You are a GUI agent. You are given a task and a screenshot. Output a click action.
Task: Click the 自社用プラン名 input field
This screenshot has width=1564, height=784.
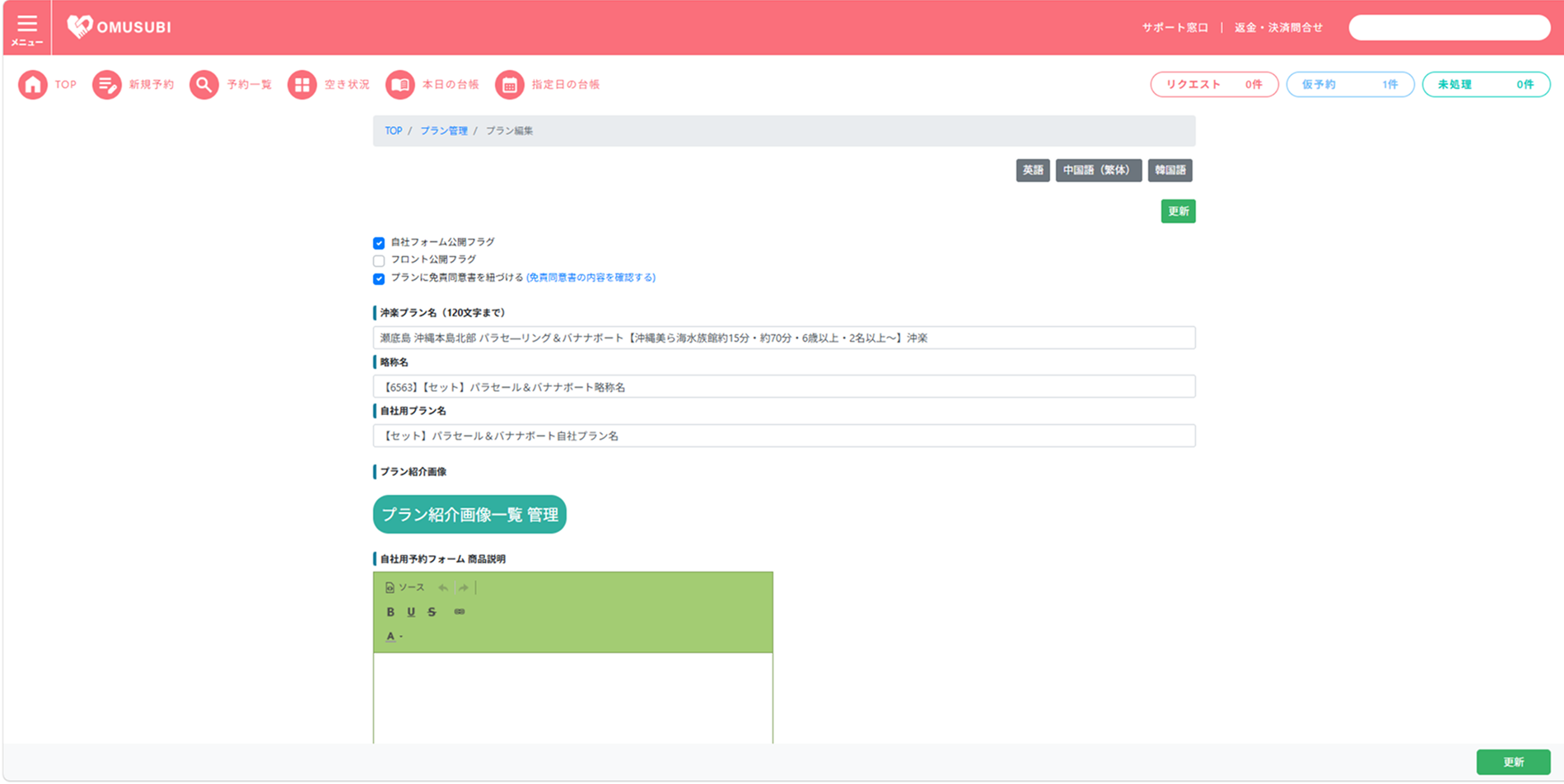tap(784, 436)
